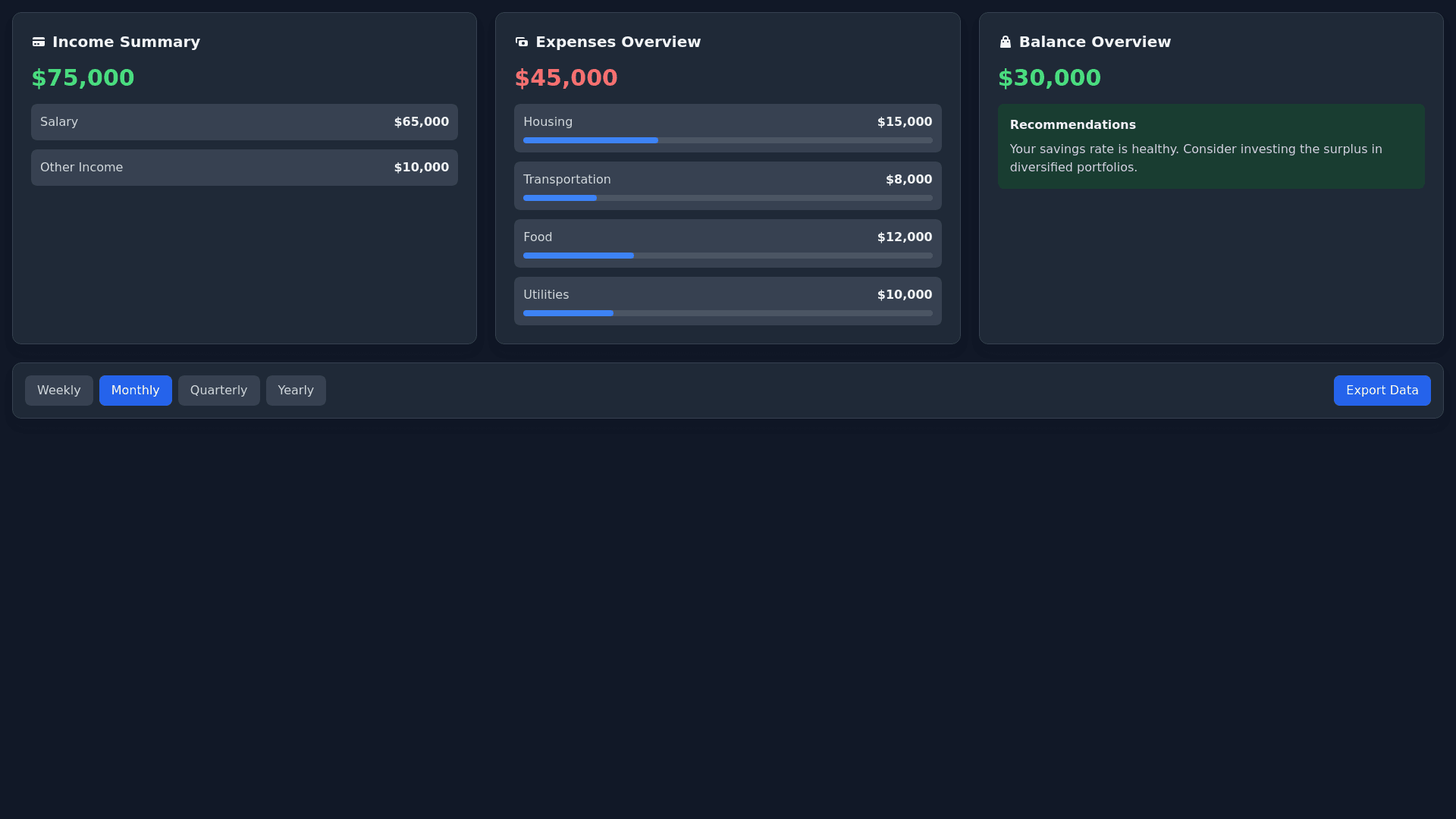Select the Salary income row
1456x819 pixels.
point(244,122)
